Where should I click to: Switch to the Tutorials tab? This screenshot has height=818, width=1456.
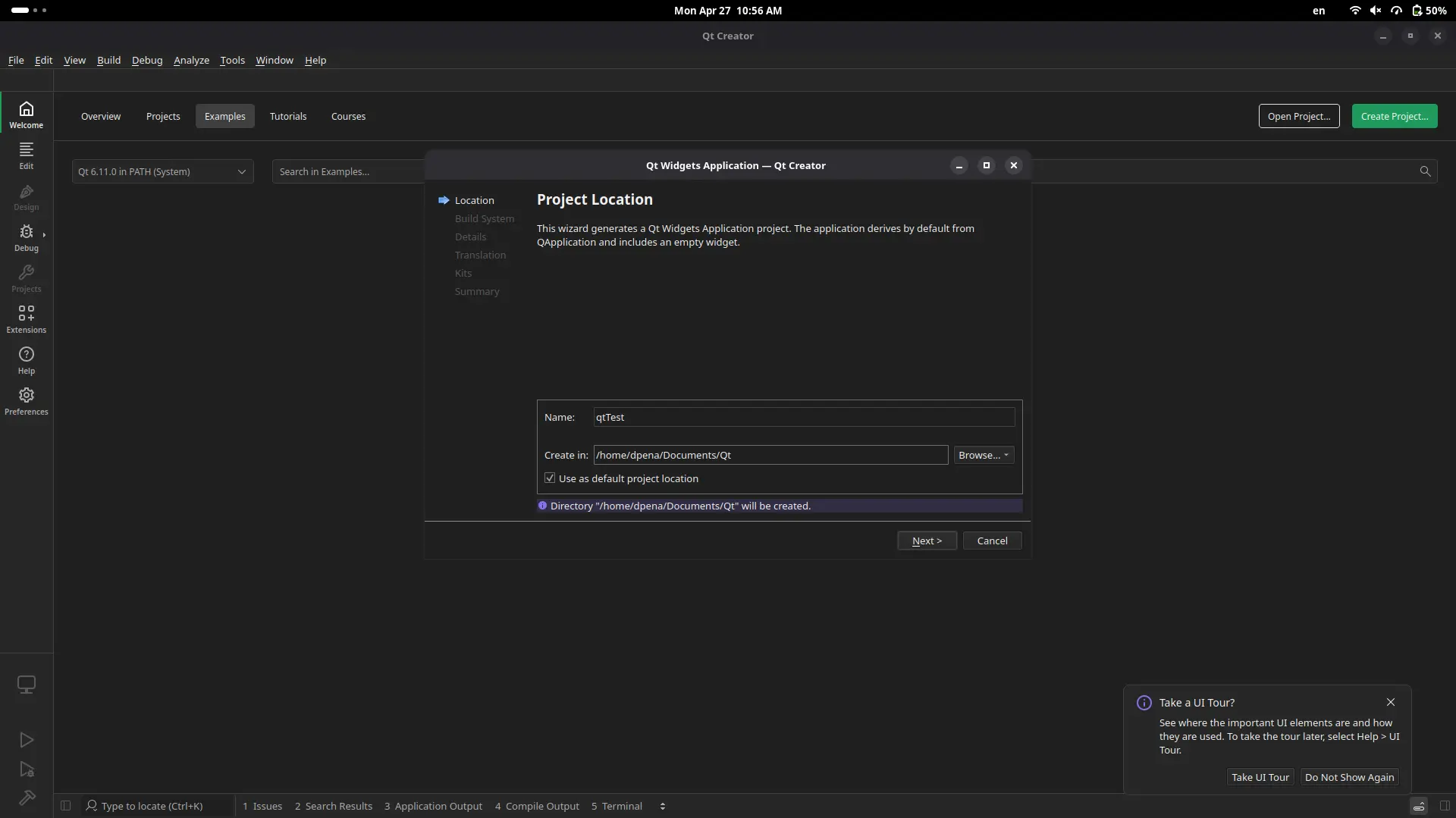point(288,116)
